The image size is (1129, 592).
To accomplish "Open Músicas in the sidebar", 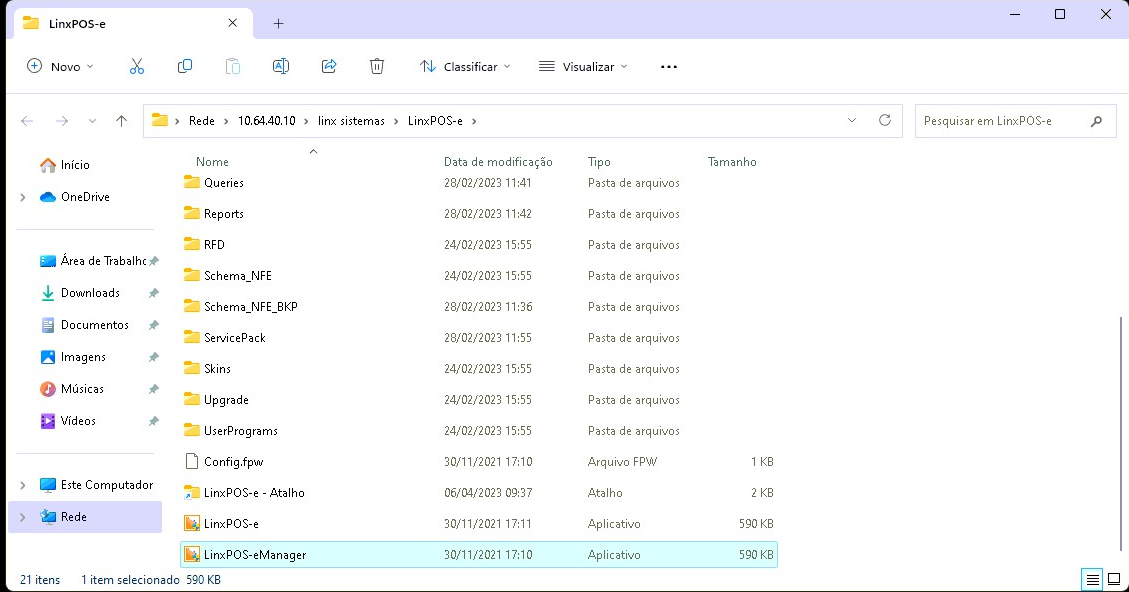I will tap(72, 389).
